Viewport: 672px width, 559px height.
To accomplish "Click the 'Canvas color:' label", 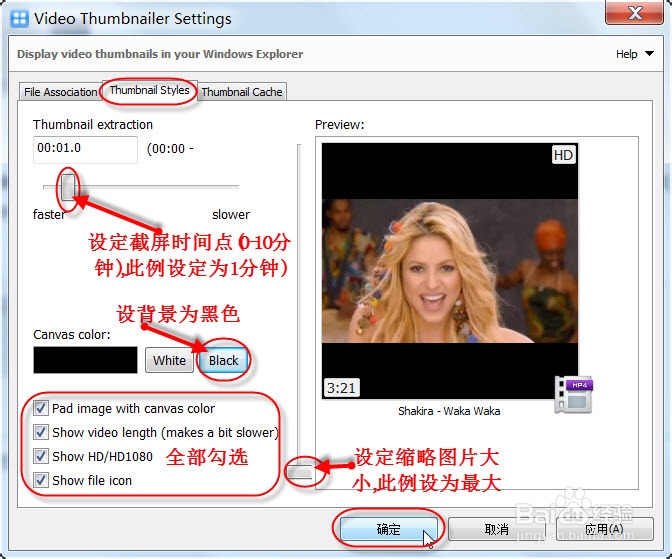I will coord(72,334).
